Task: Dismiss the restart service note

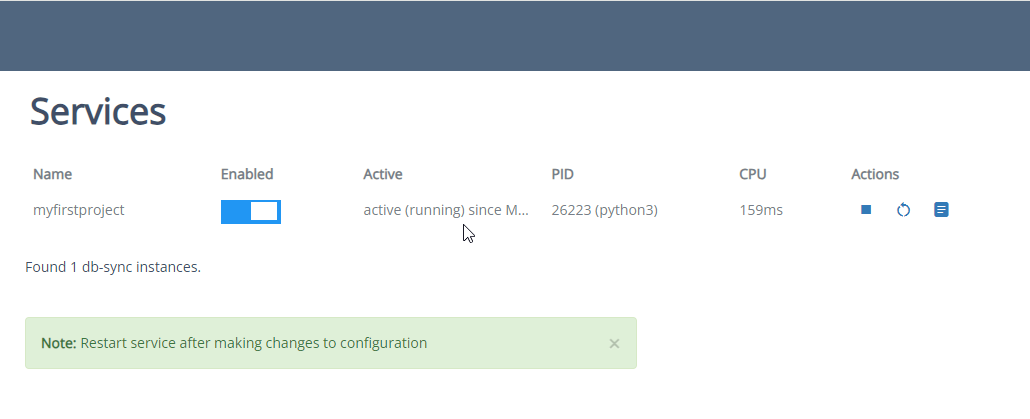Action: pos(614,343)
